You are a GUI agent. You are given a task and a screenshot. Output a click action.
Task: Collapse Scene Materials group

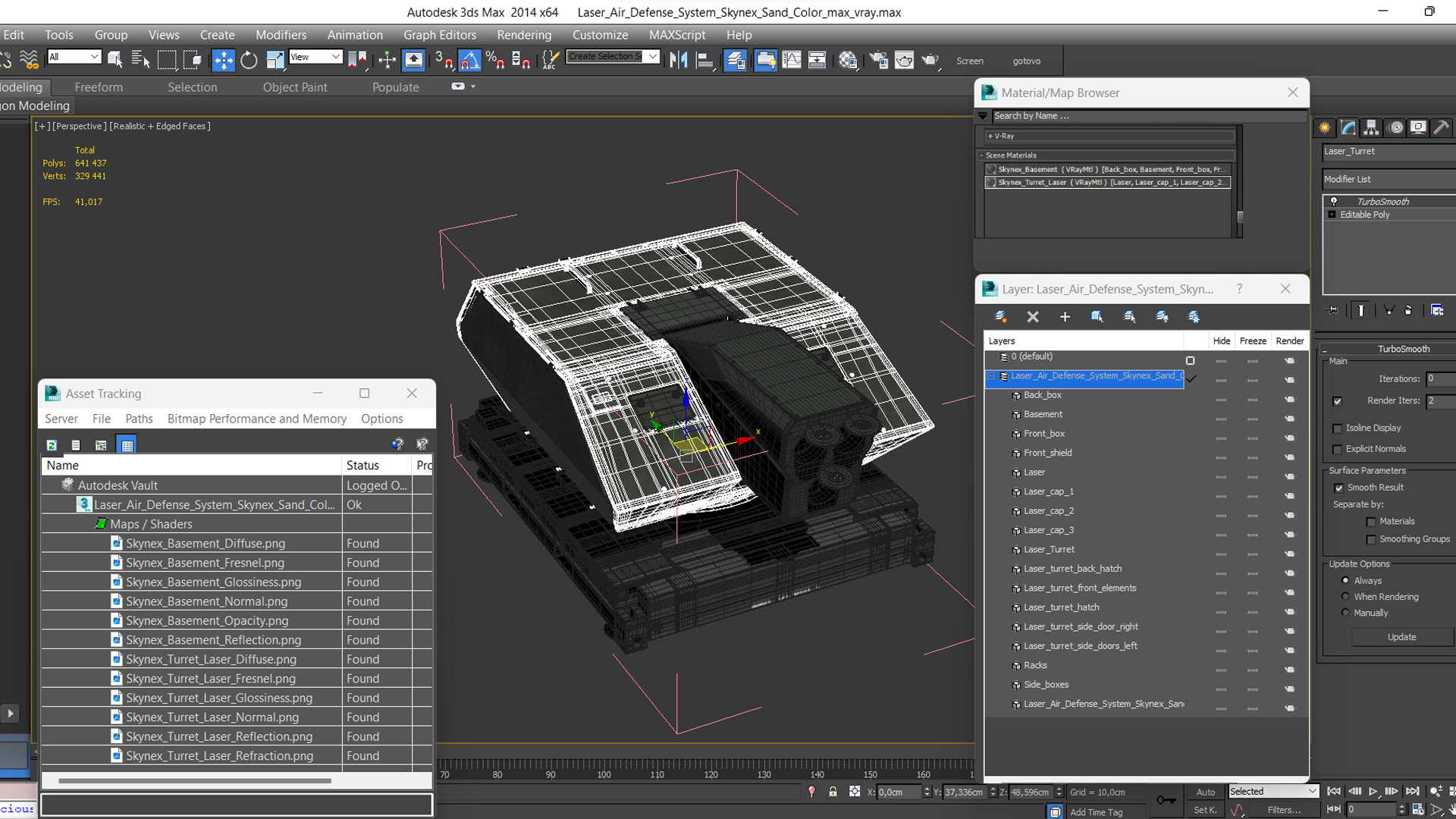tap(981, 155)
